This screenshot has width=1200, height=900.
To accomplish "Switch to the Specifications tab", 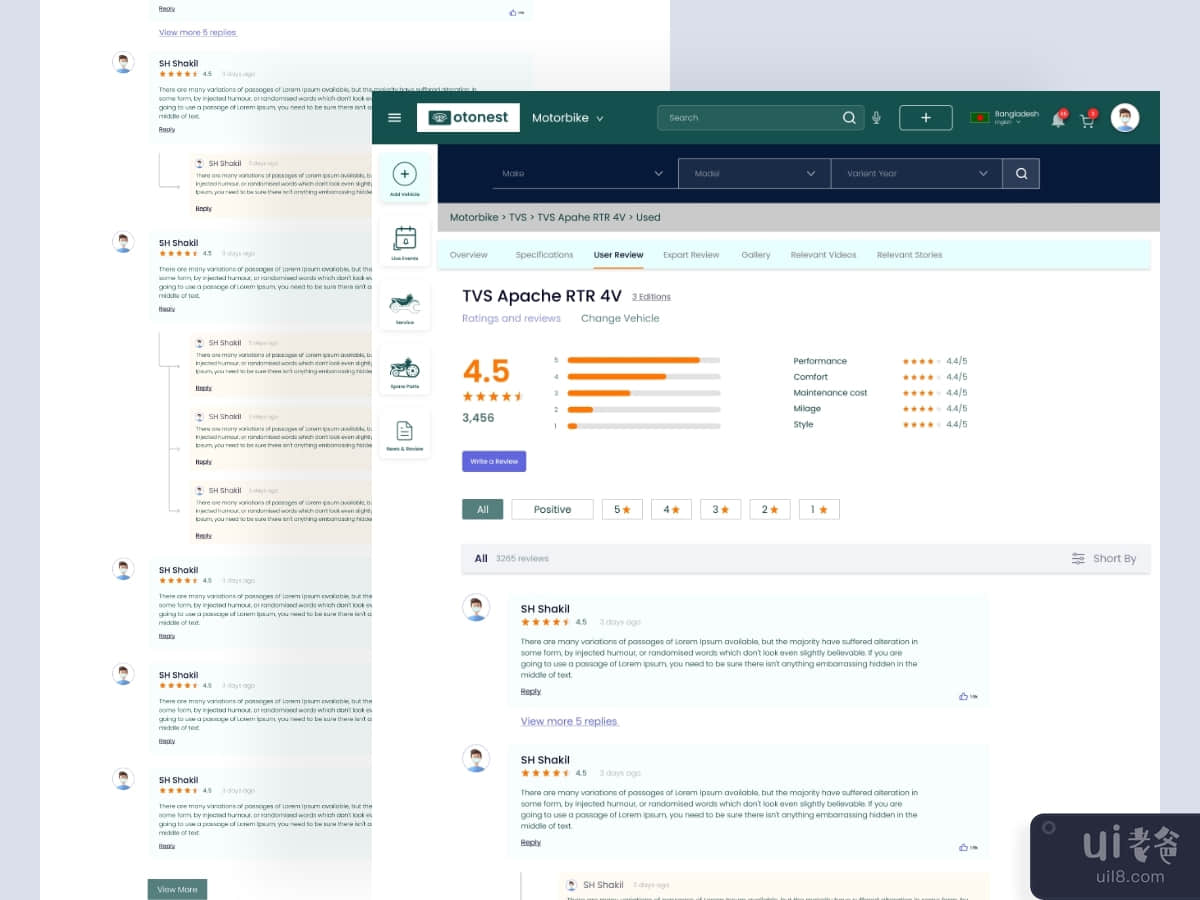I will pos(543,254).
